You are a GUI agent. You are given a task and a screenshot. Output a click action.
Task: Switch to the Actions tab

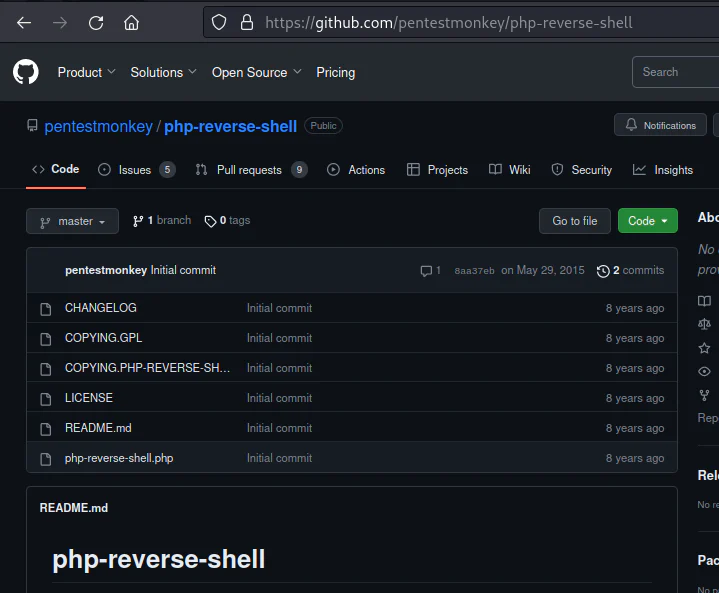(356, 170)
